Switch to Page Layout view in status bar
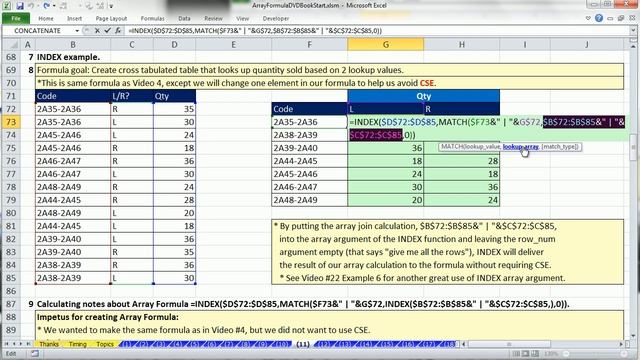640x360 pixels. (x=526, y=353)
